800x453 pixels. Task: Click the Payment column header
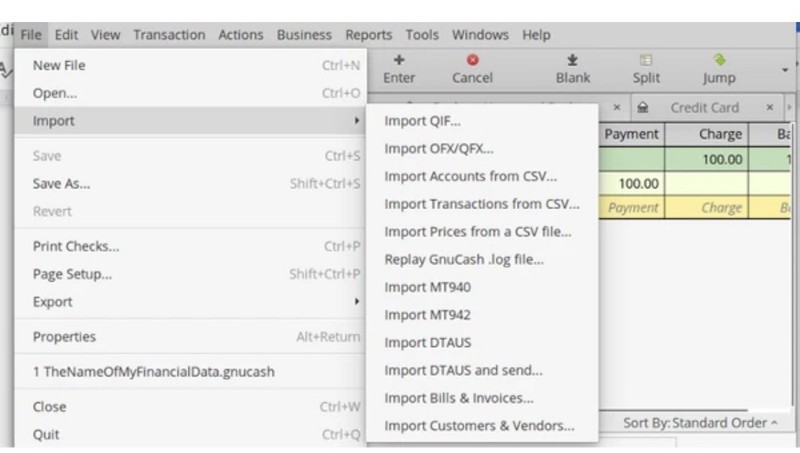[x=631, y=134]
